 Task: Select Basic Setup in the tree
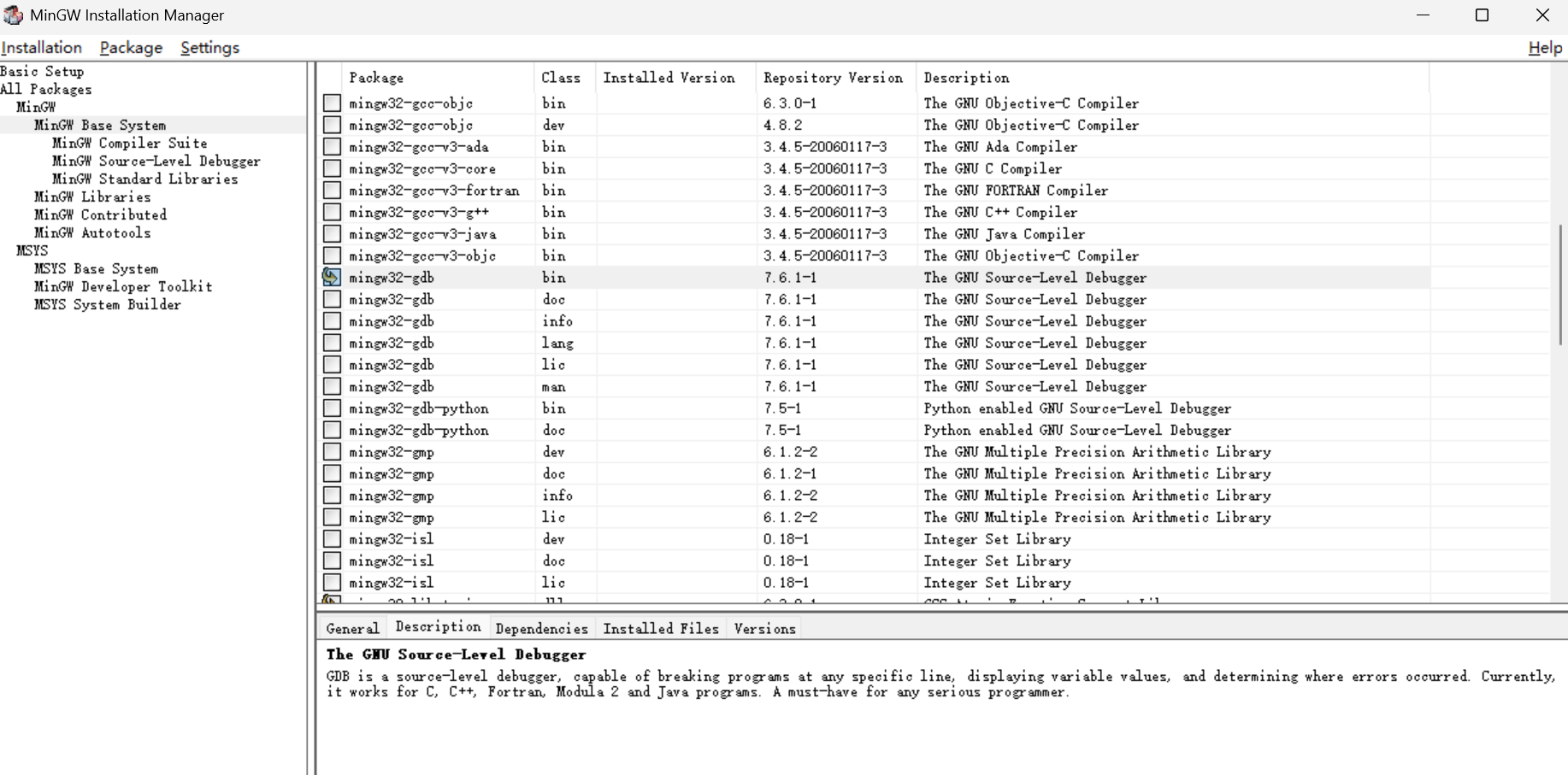[42, 71]
